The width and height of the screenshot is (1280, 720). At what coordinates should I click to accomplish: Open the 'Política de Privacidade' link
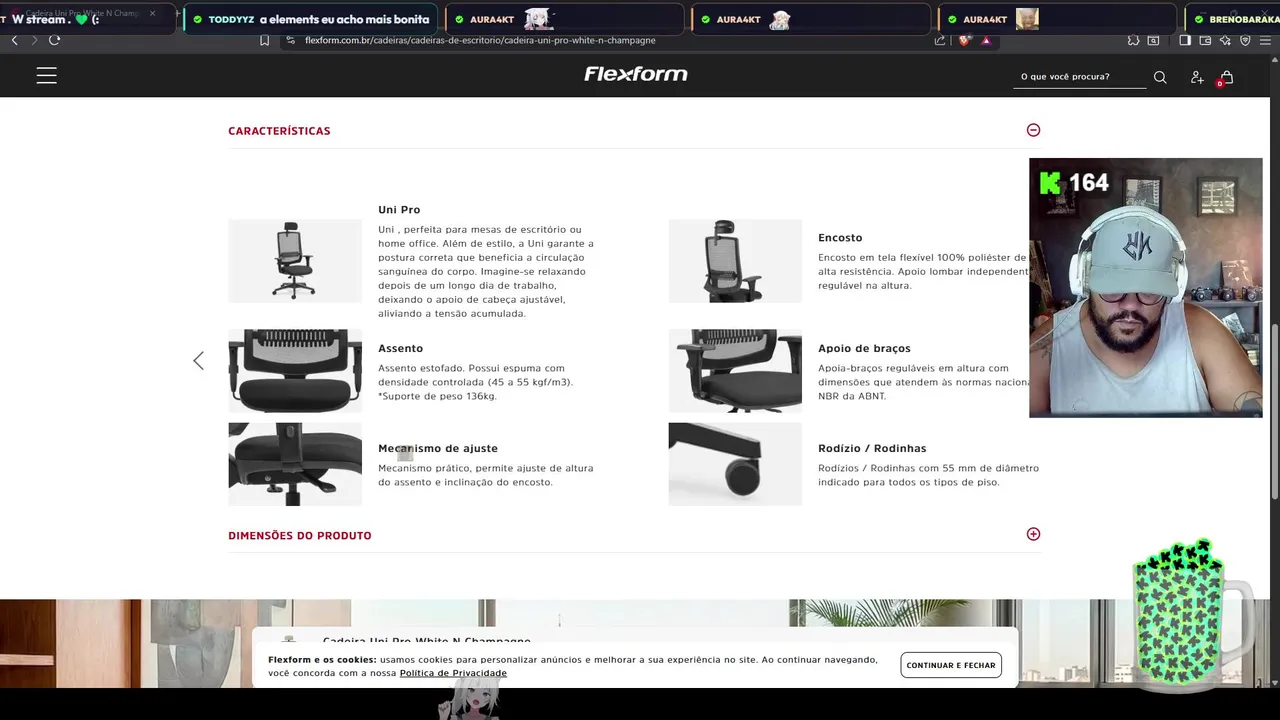tap(453, 673)
